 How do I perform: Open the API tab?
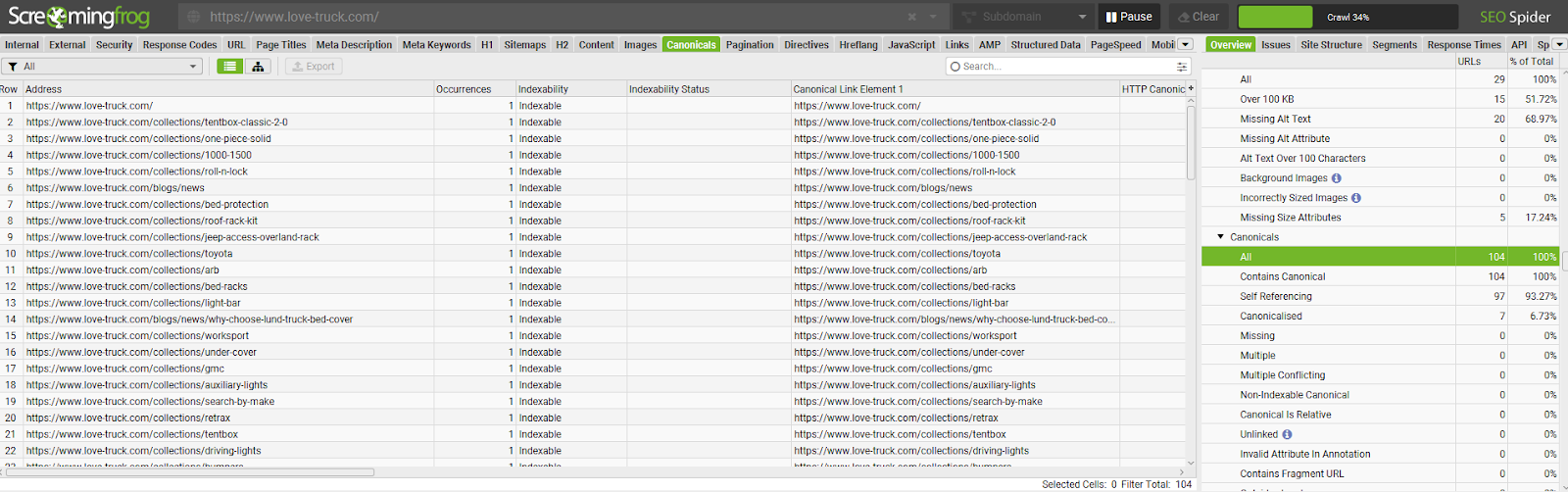(x=1519, y=45)
